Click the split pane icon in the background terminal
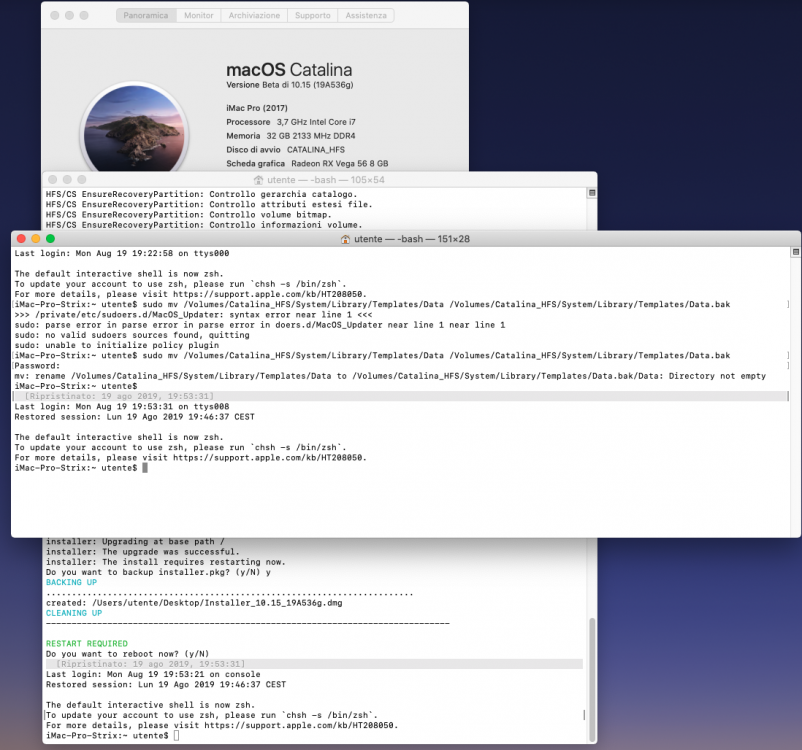Image resolution: width=802 pixels, height=750 pixels. click(x=592, y=193)
